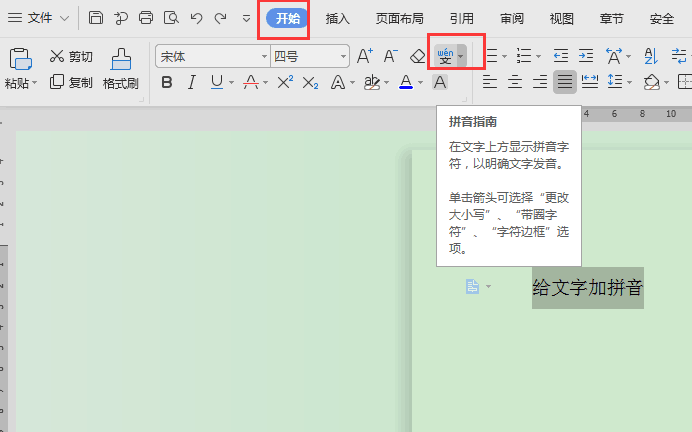692x432 pixels.
Task: Switch to the 开始 tab
Action: pyautogui.click(x=287, y=19)
